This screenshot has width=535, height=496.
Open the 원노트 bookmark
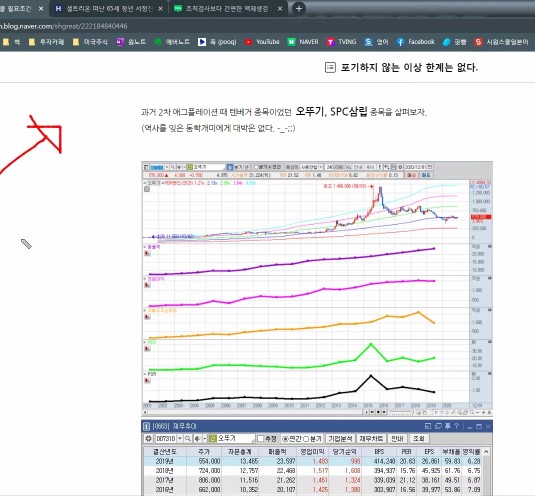pos(131,42)
